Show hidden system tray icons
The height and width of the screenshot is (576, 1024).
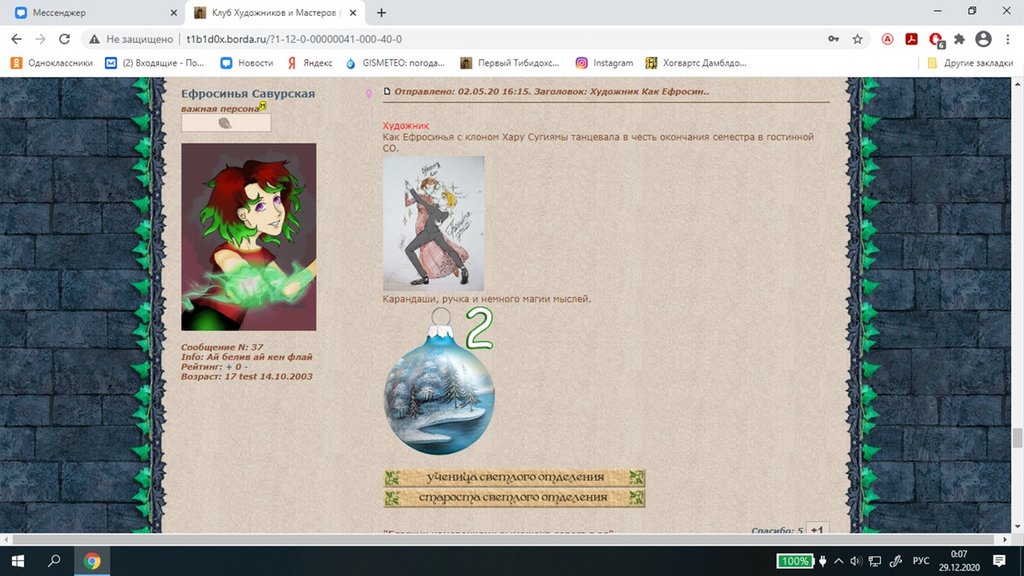pyautogui.click(x=839, y=561)
